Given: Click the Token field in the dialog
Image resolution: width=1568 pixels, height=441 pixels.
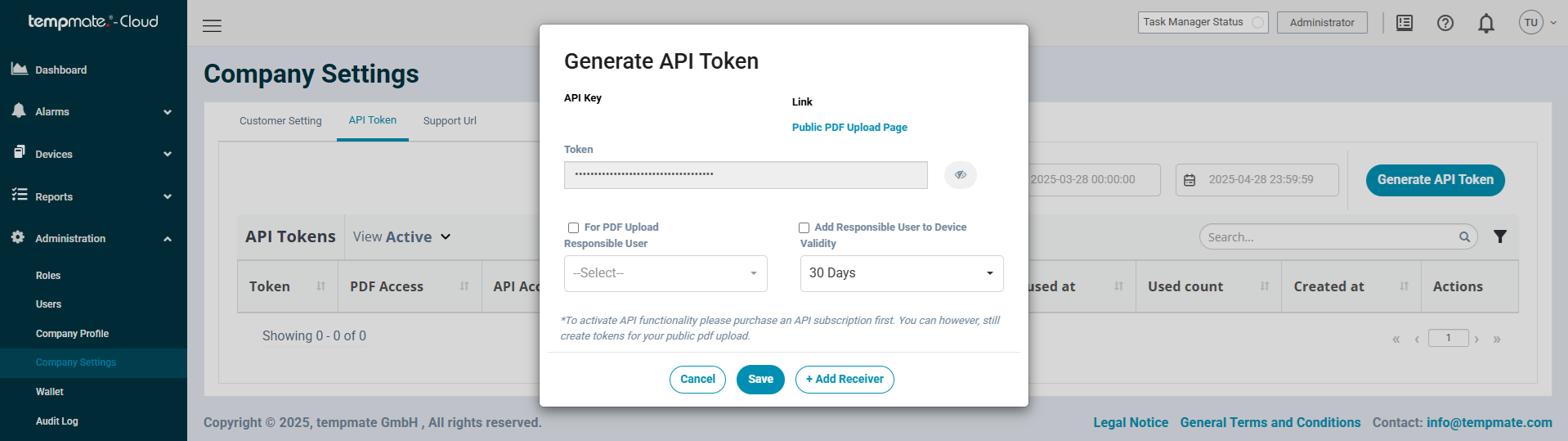Looking at the screenshot, I should coord(746,175).
